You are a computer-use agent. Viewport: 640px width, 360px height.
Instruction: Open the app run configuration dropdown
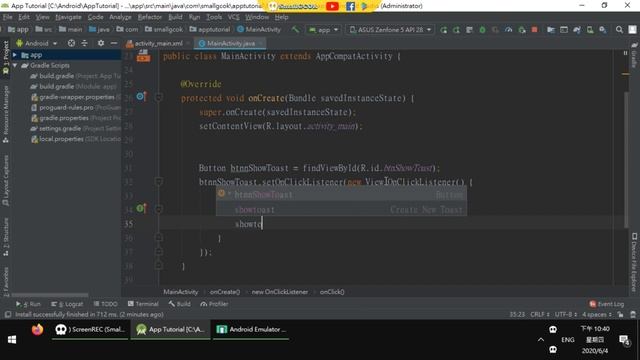pos(324,30)
